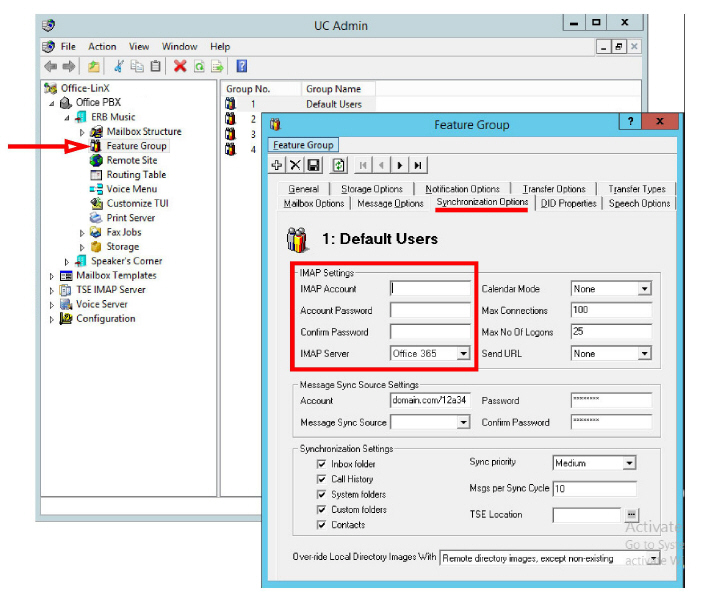
Task: Open the File menu
Action: (x=68, y=46)
